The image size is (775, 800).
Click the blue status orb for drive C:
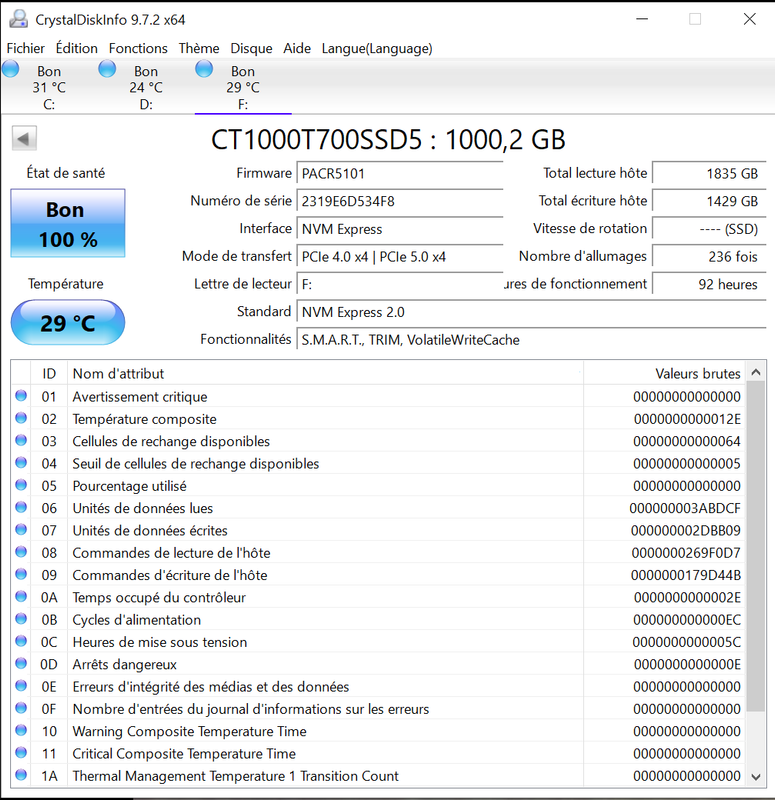point(11,69)
